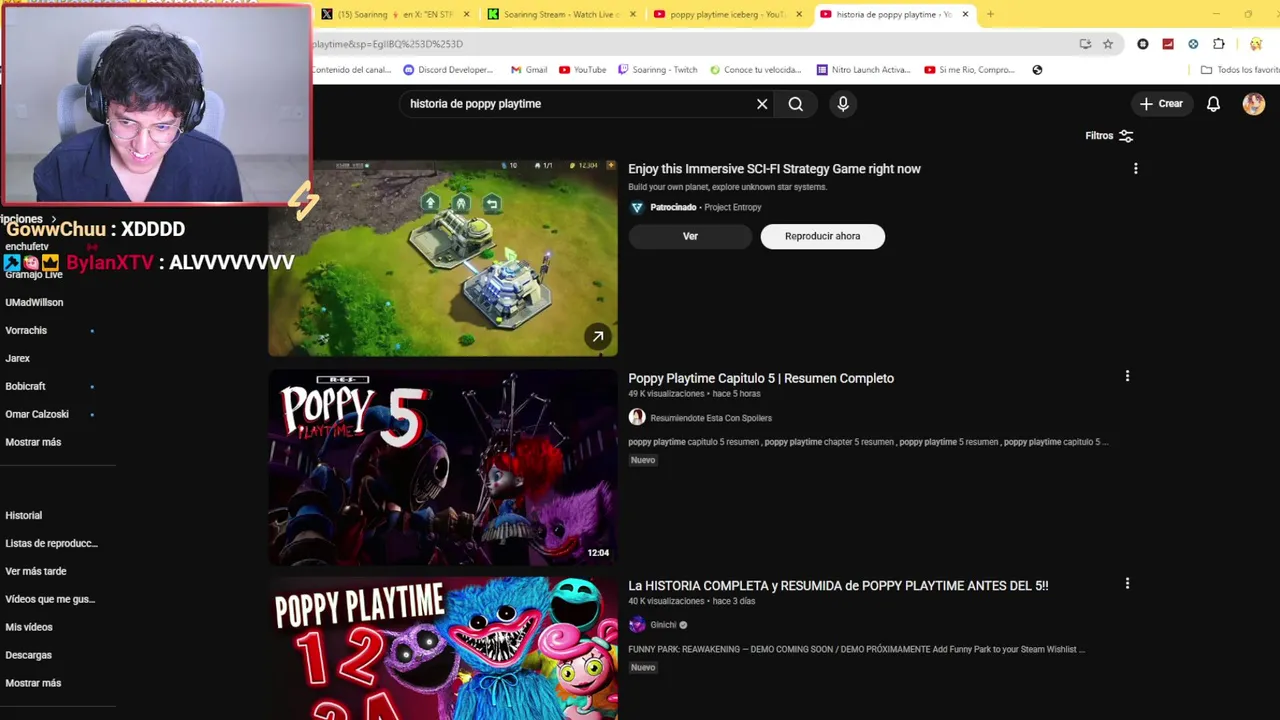Click the Enjoy this Immersive SCI-FI Strategy Game title
The width and height of the screenshot is (1280, 720).
pyautogui.click(x=774, y=169)
